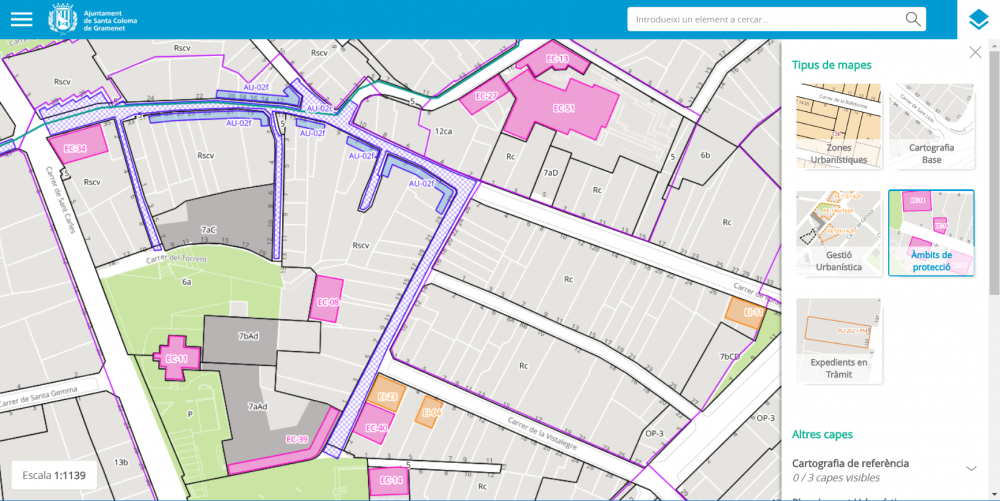Open the Expedients en Tràmit map
Viewport: 1000px width, 501px height.
click(x=839, y=340)
